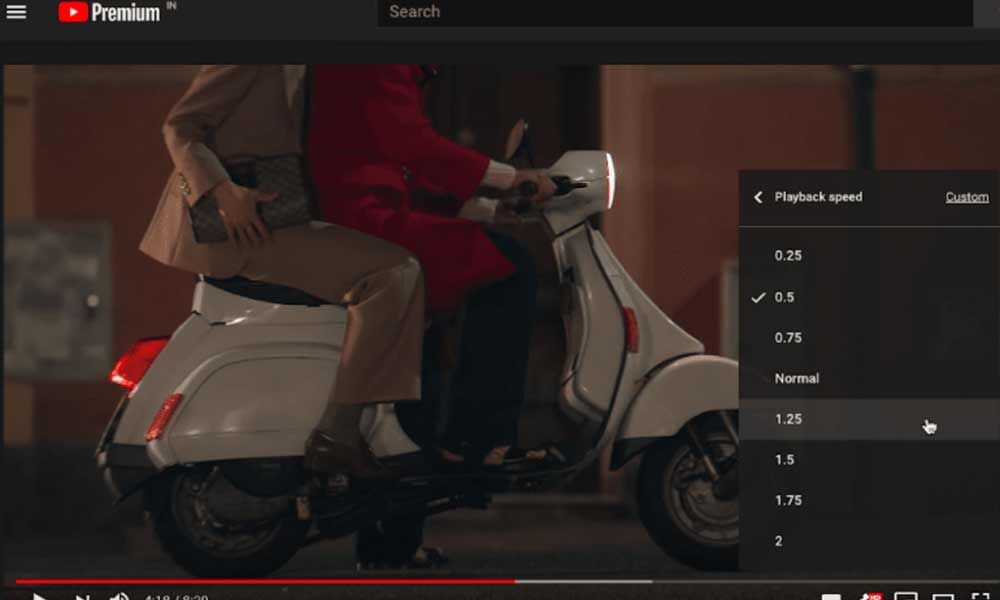Viewport: 1000px width, 600px height.
Task: Enter fullscreen mode
Action: pyautogui.click(x=980, y=597)
